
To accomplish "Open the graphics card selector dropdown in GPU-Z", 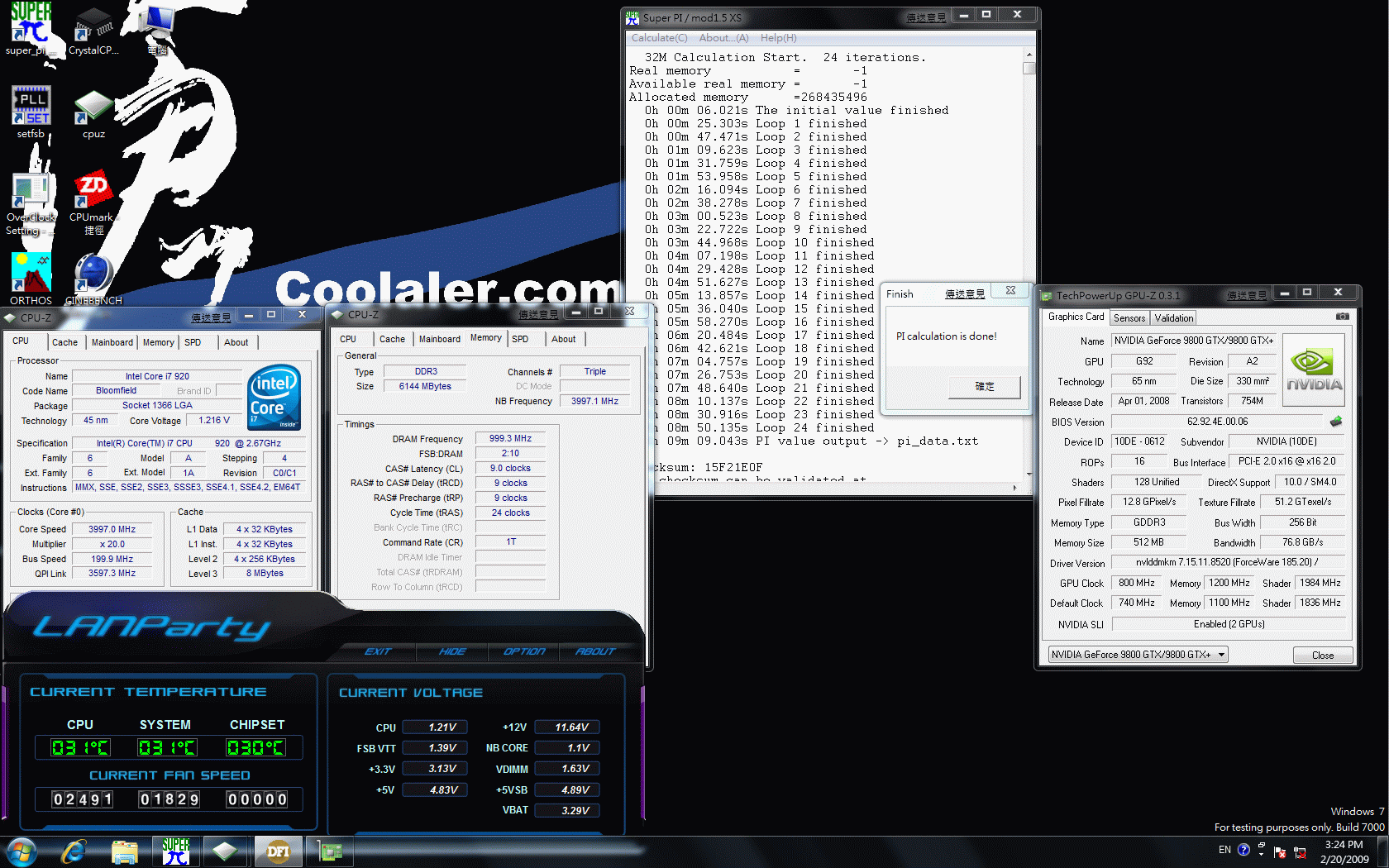I will tap(1138, 655).
